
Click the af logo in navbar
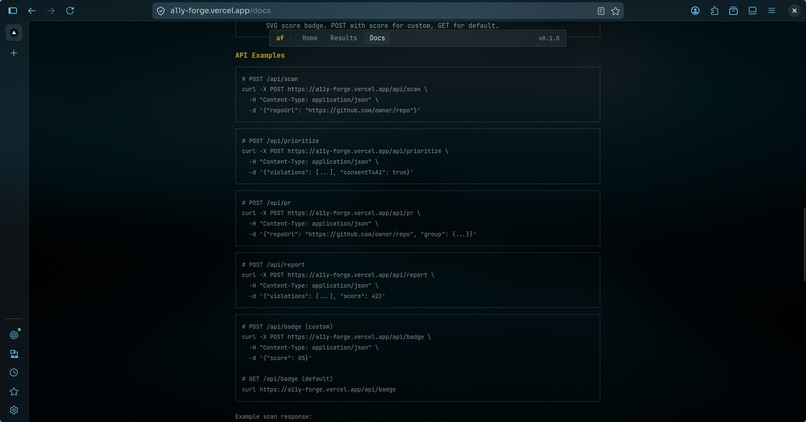point(280,38)
